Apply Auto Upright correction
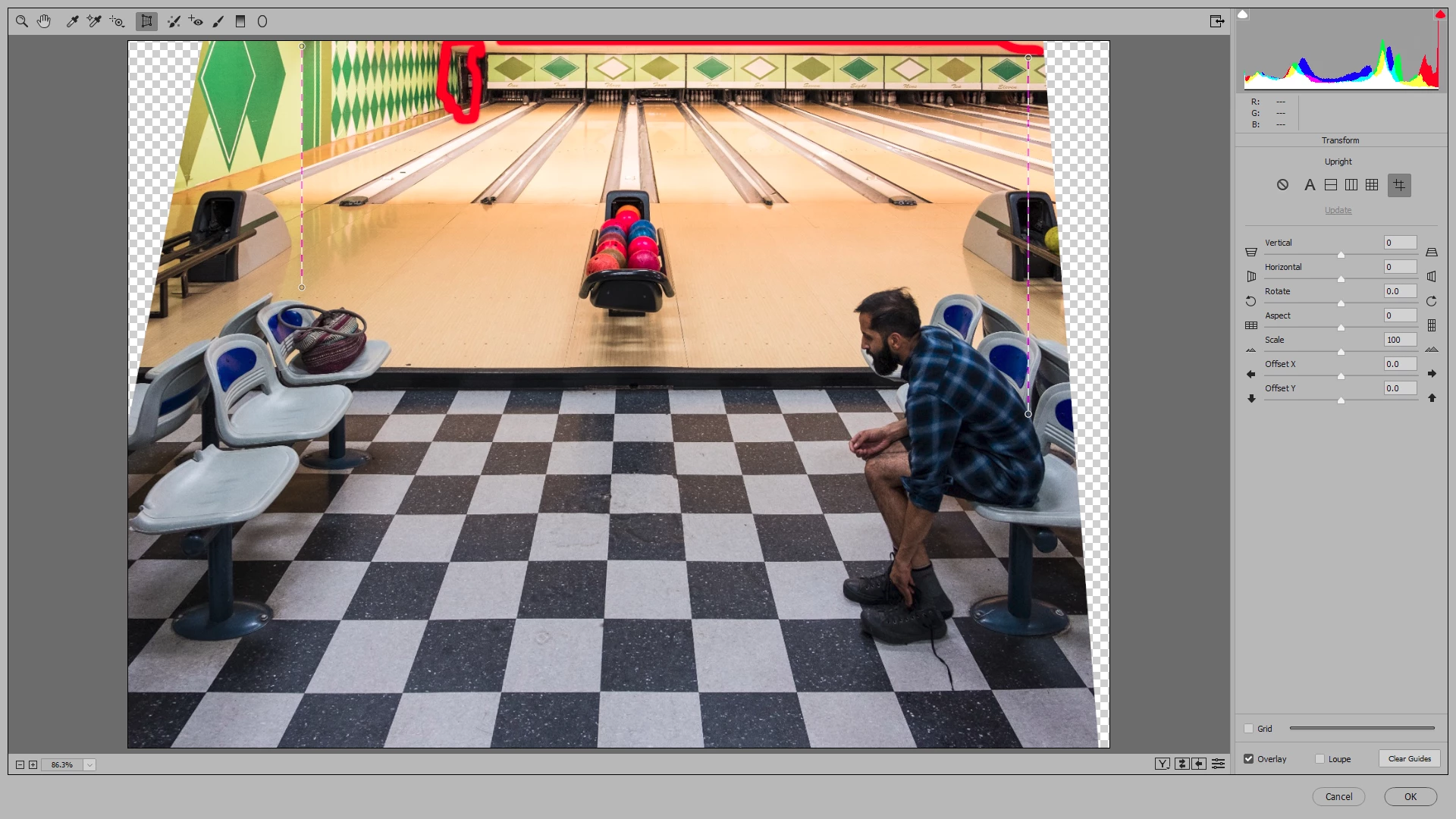Image resolution: width=1456 pixels, height=819 pixels. pyautogui.click(x=1309, y=185)
